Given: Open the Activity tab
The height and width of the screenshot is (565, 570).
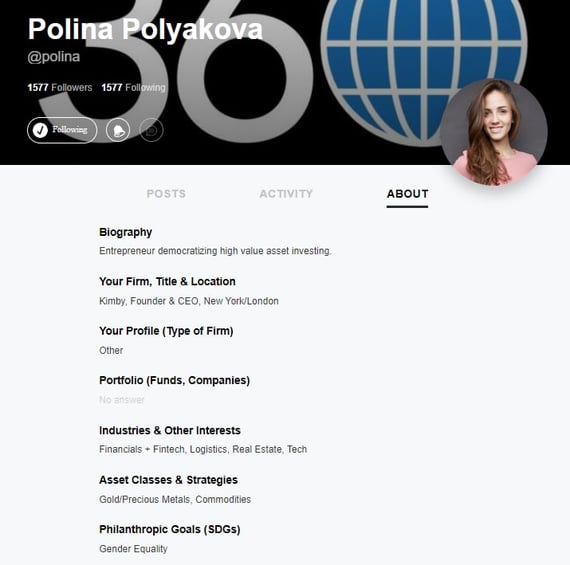Looking at the screenshot, I should 286,194.
